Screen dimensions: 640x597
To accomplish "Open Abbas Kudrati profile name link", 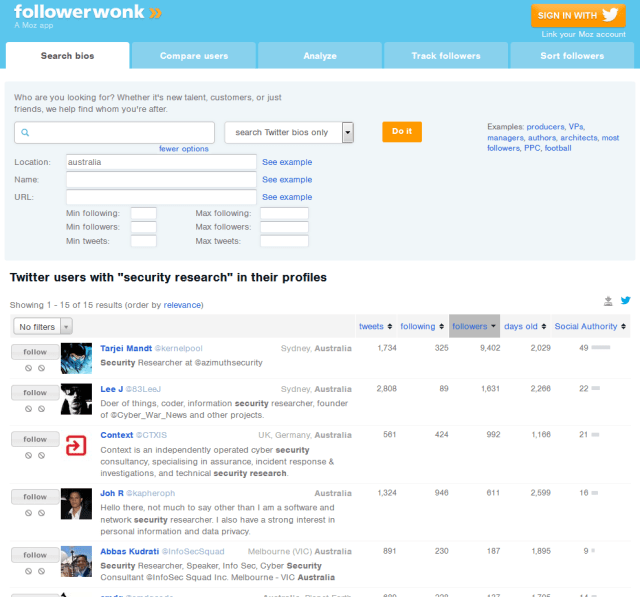I will pos(130,551).
